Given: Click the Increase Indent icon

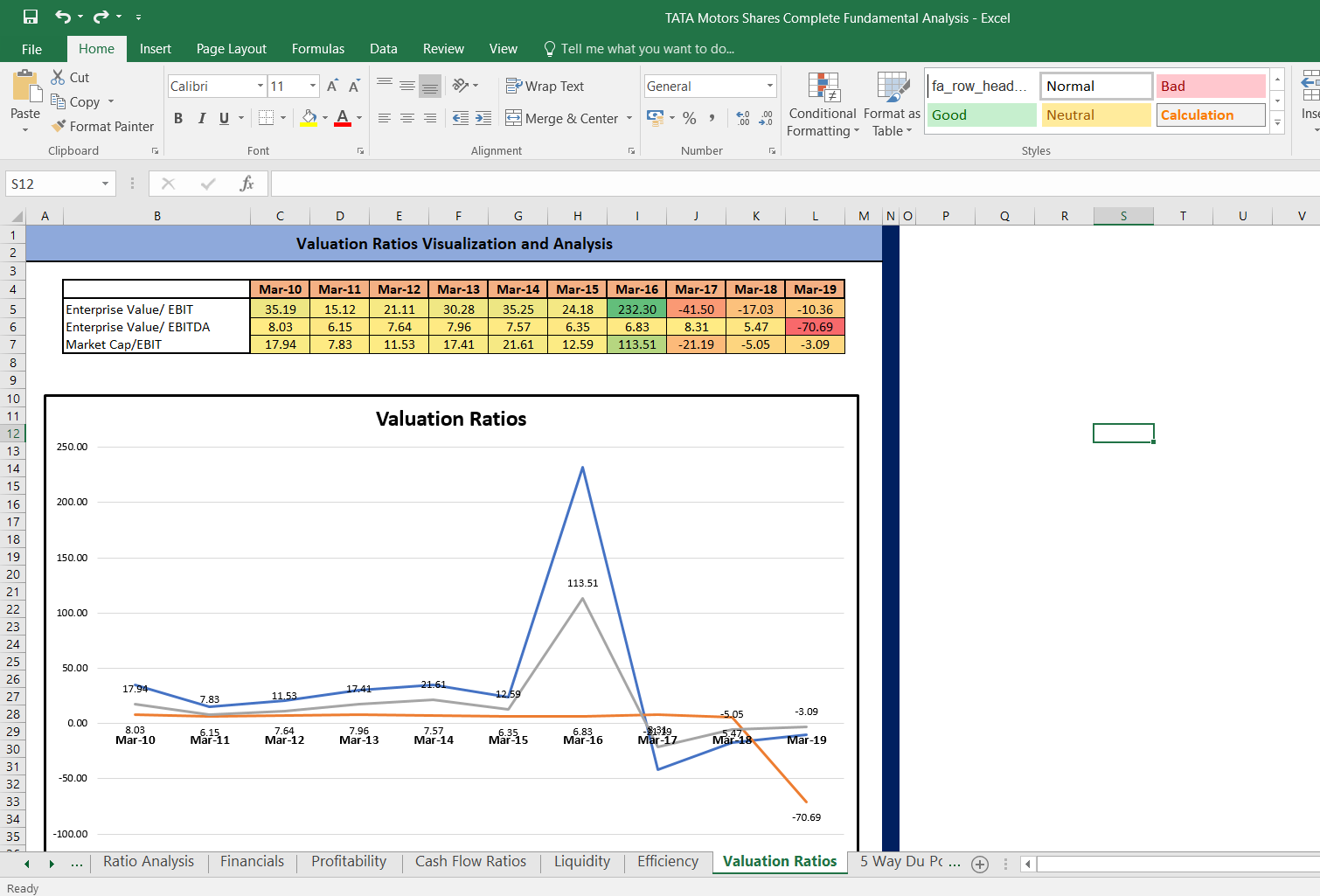Looking at the screenshot, I should click(x=483, y=118).
